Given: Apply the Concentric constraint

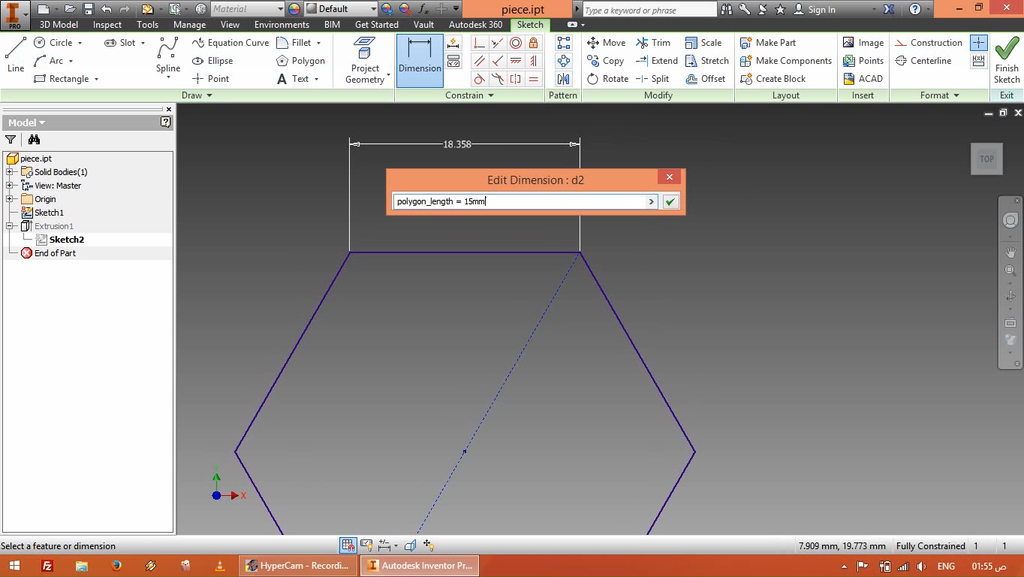Looking at the screenshot, I should coord(516,43).
